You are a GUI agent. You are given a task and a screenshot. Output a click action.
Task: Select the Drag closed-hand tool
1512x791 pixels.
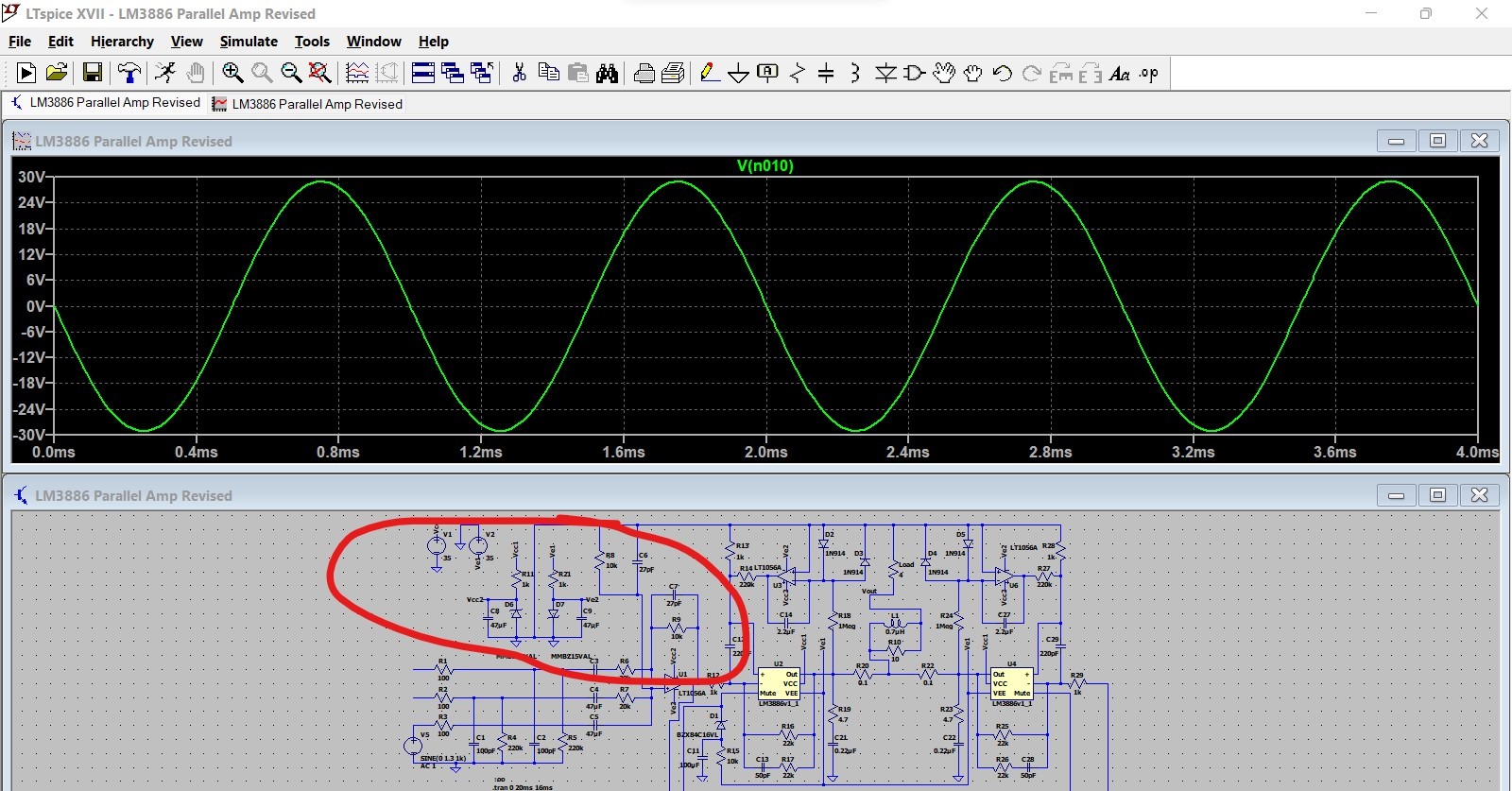click(972, 73)
